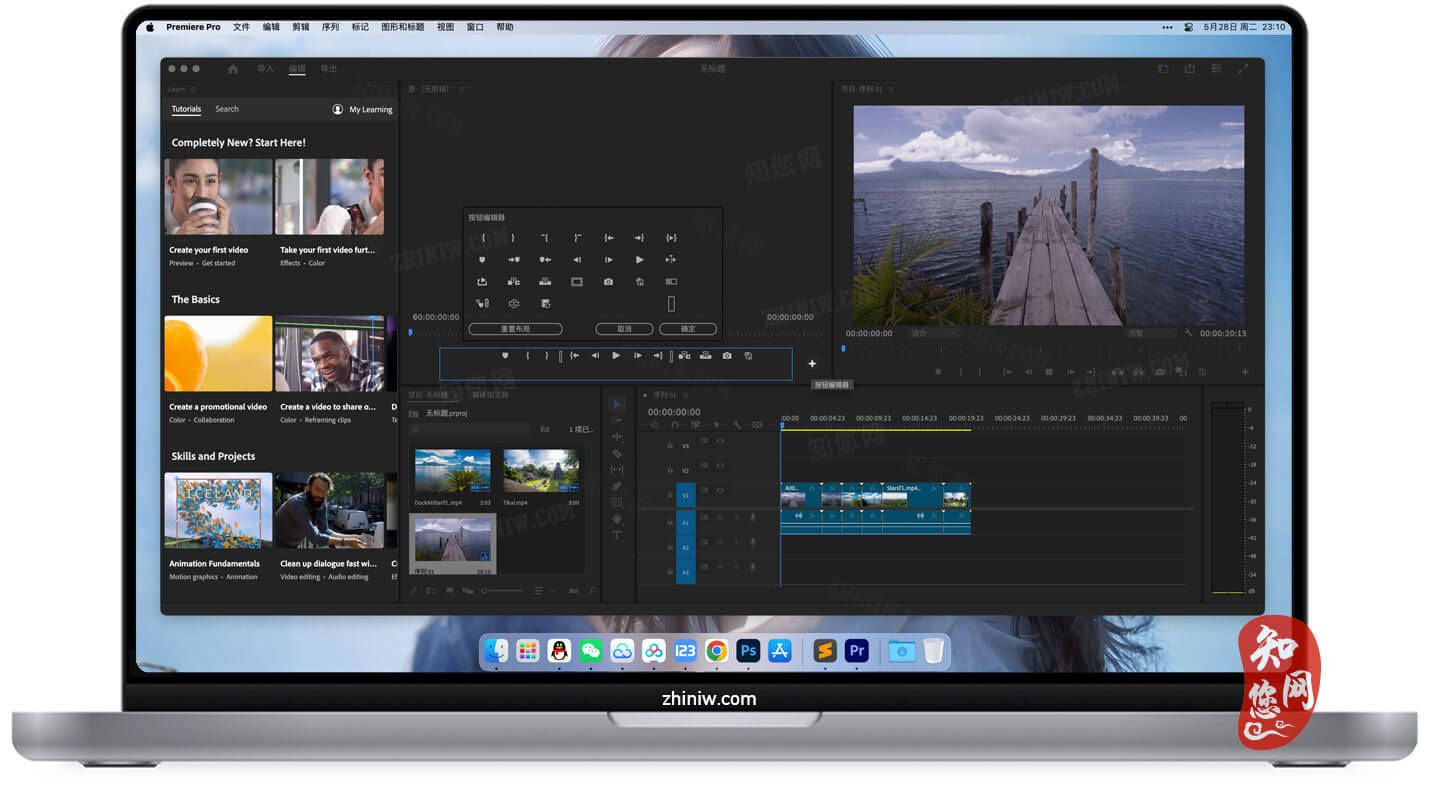This screenshot has width=1429, height=797.
Task: Click Program monitor playhead marker
Action: 843,349
